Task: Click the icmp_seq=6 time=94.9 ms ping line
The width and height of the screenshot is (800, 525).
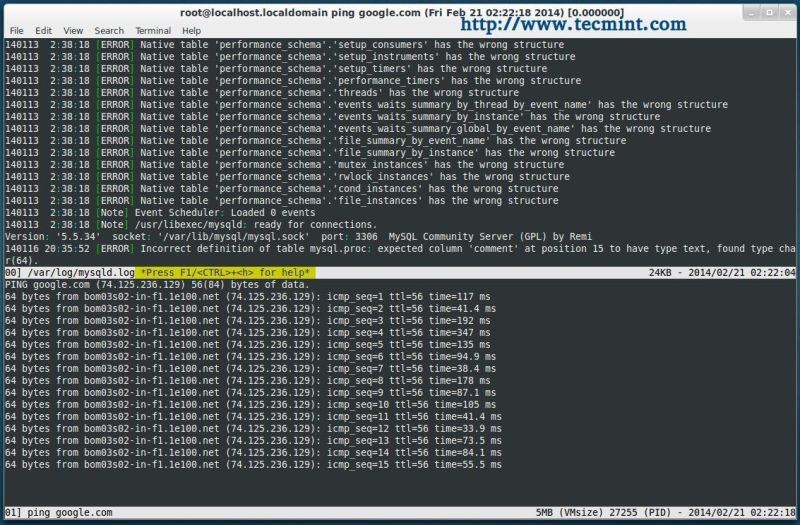Action: (251, 357)
